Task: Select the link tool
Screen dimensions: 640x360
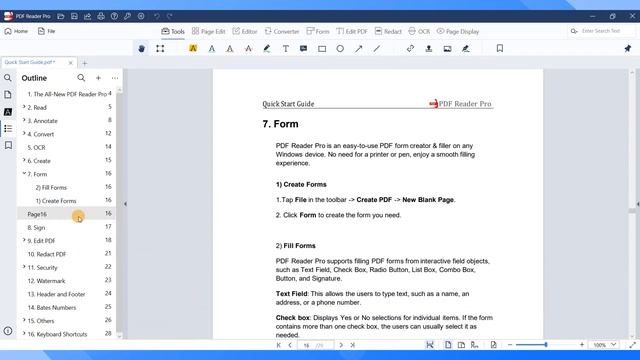Action: point(410,49)
